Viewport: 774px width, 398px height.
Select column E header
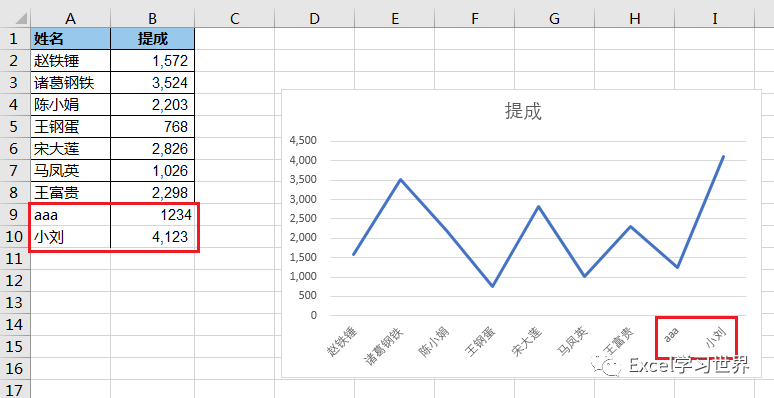click(x=394, y=18)
